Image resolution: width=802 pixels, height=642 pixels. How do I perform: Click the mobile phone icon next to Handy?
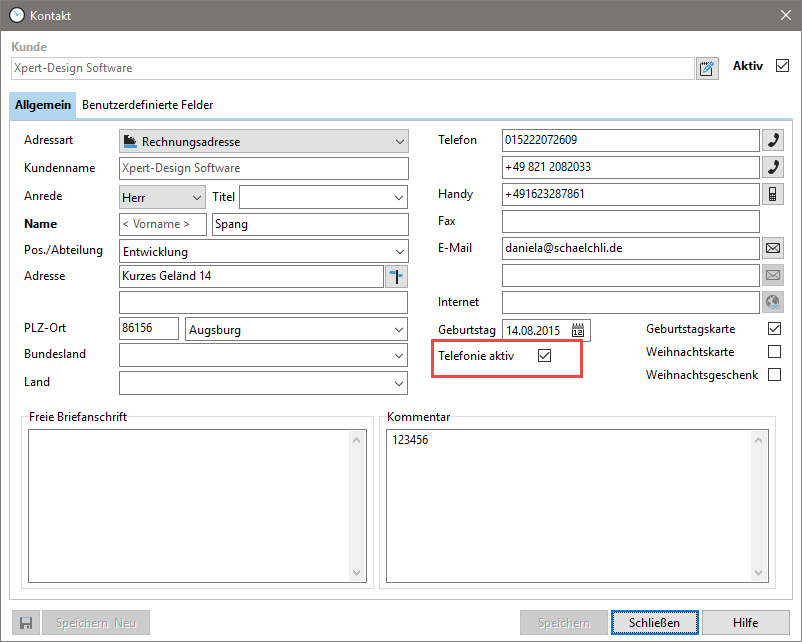[773, 194]
